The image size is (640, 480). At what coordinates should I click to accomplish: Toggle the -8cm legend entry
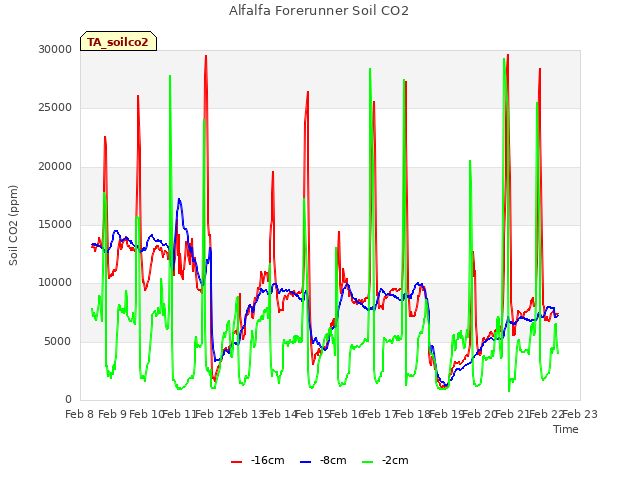tap(323, 460)
